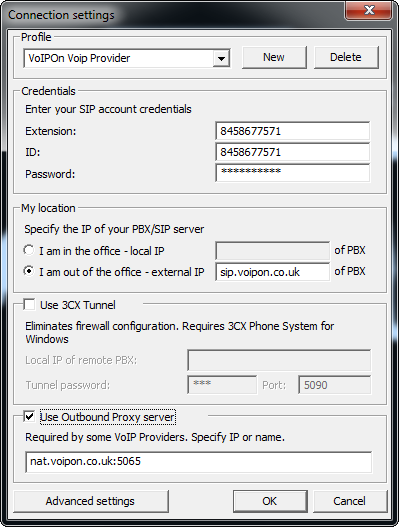Click 'Enter your SIP account credentials' text

tap(108, 110)
